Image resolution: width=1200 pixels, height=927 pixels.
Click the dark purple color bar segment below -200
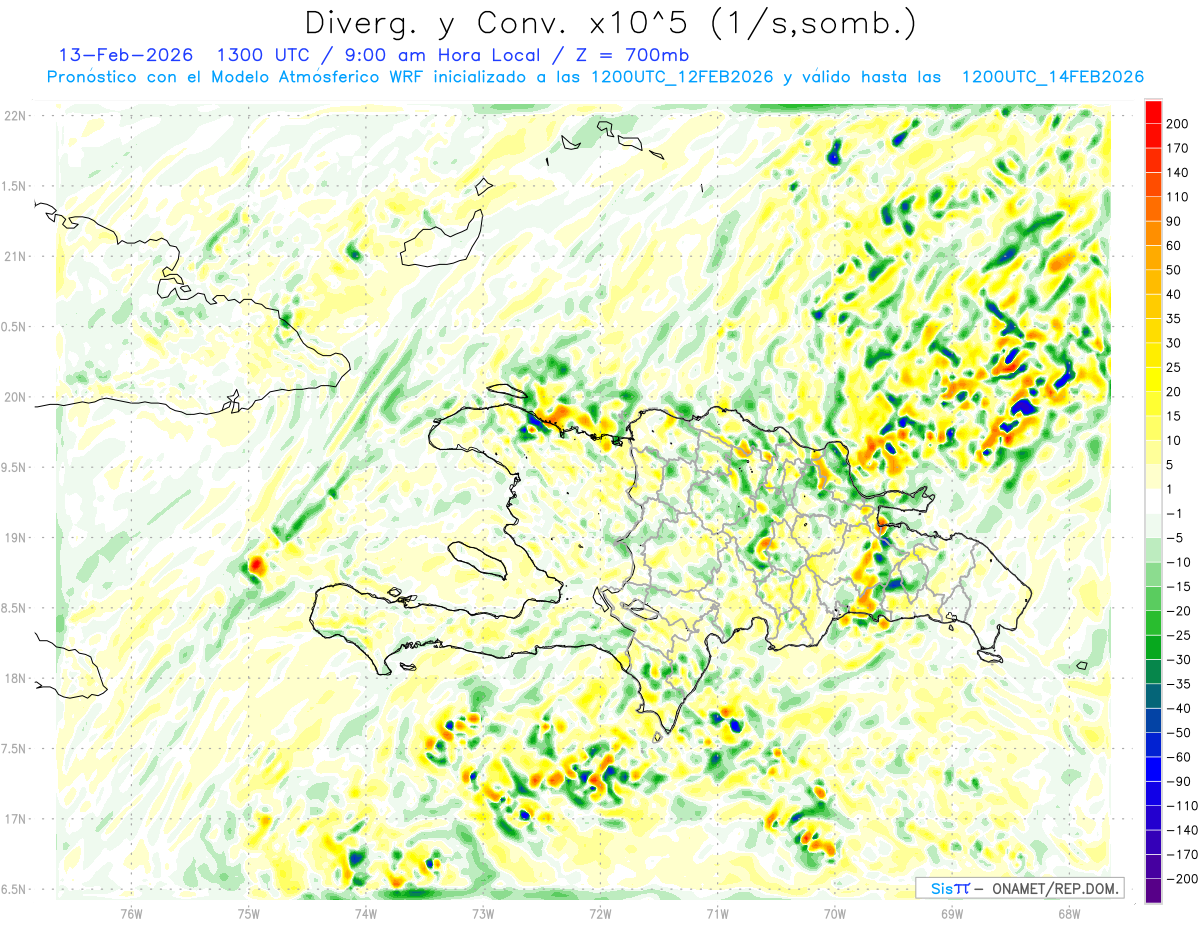point(1153,891)
